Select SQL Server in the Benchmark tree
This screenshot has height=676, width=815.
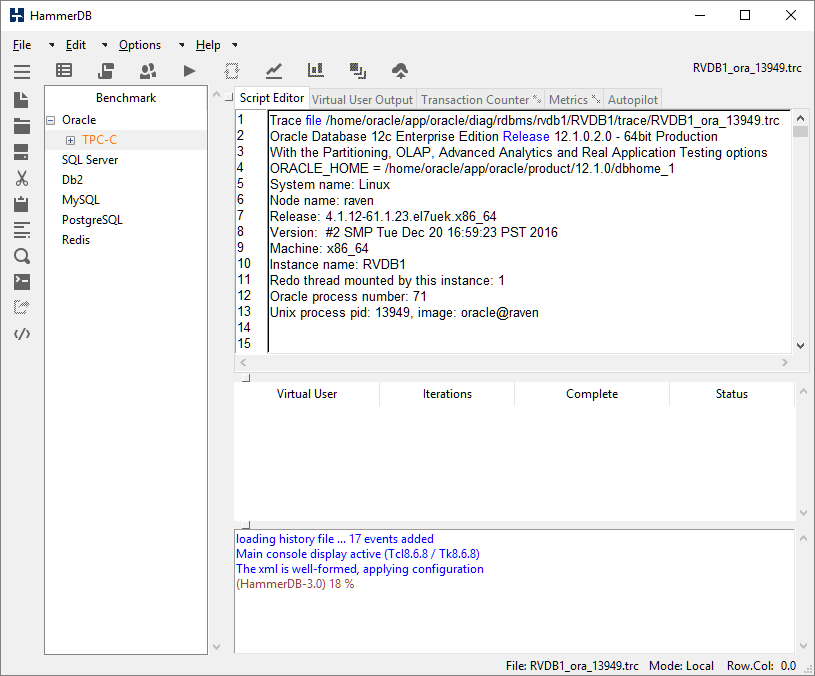[x=90, y=160]
